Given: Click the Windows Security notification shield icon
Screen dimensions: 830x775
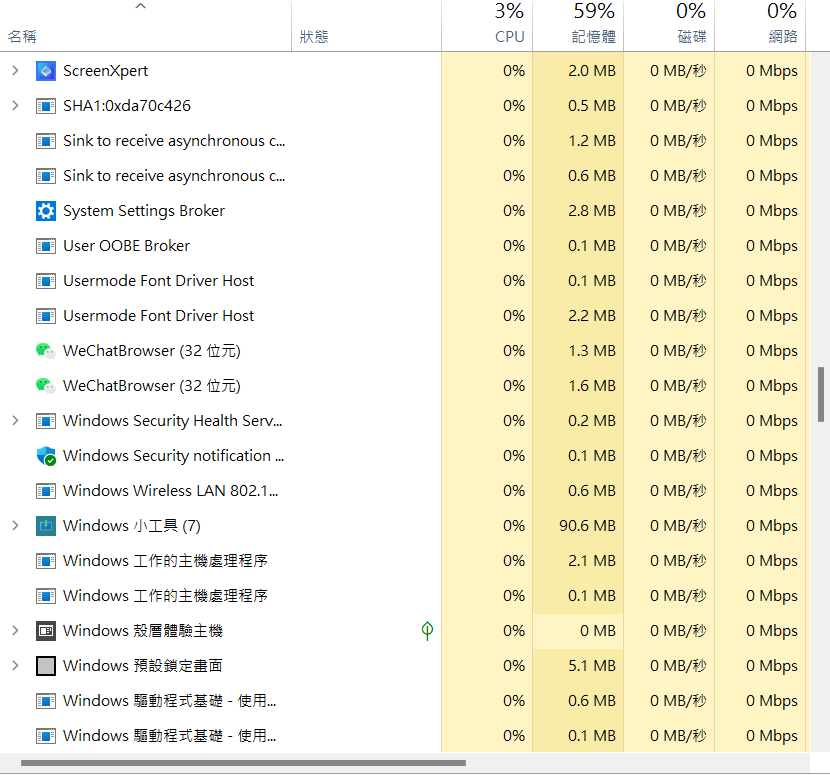Looking at the screenshot, I should tap(46, 456).
